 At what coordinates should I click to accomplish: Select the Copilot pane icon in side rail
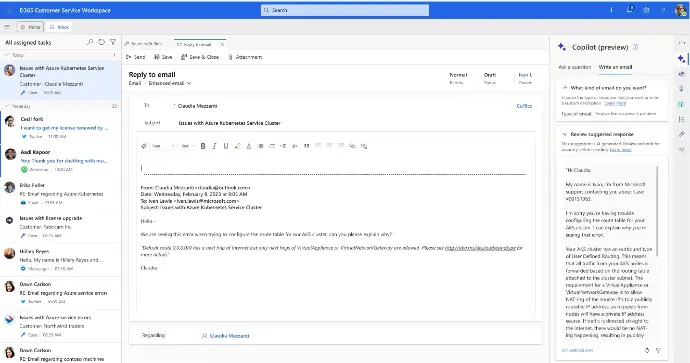point(681,58)
